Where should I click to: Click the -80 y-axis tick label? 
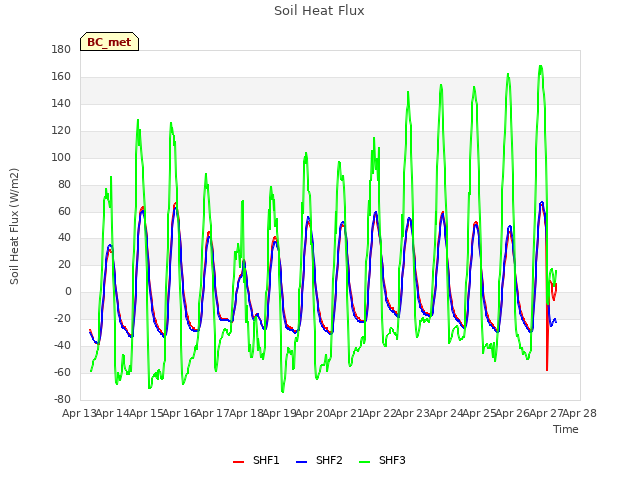click(x=62, y=399)
